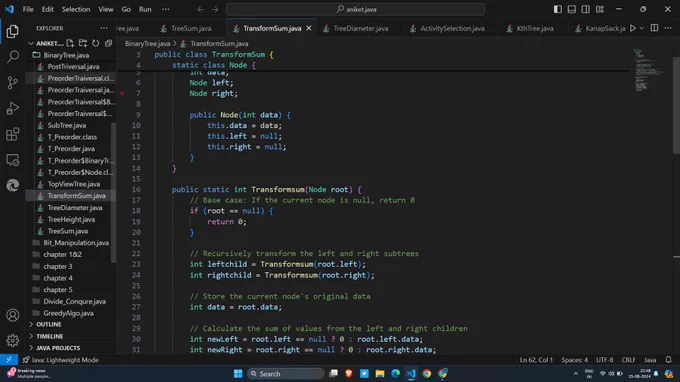Collapse all folders in Explorer
Image resolution: width=680 pixels, height=382 pixels.
tap(108, 43)
